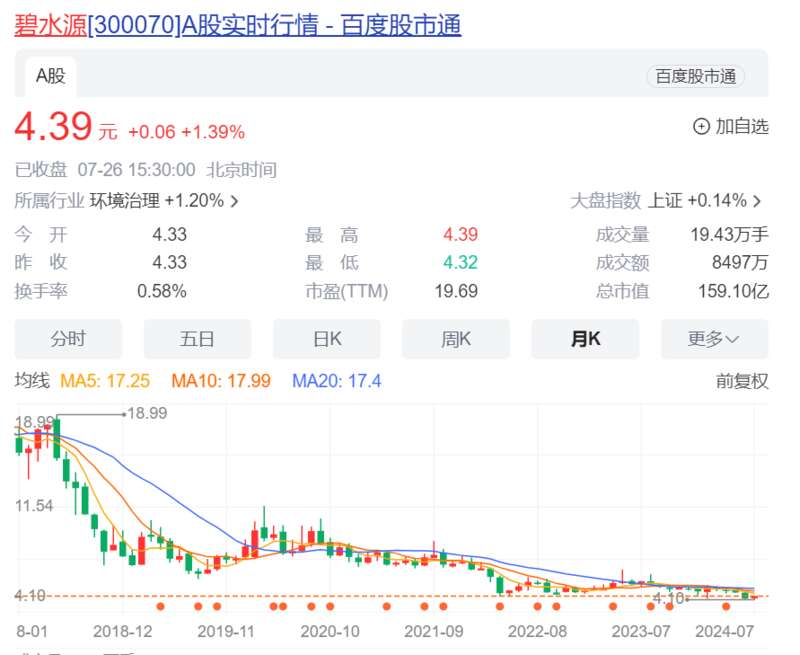Expand the 上证 index chevron arrow
This screenshot has width=800, height=655.
[757, 201]
